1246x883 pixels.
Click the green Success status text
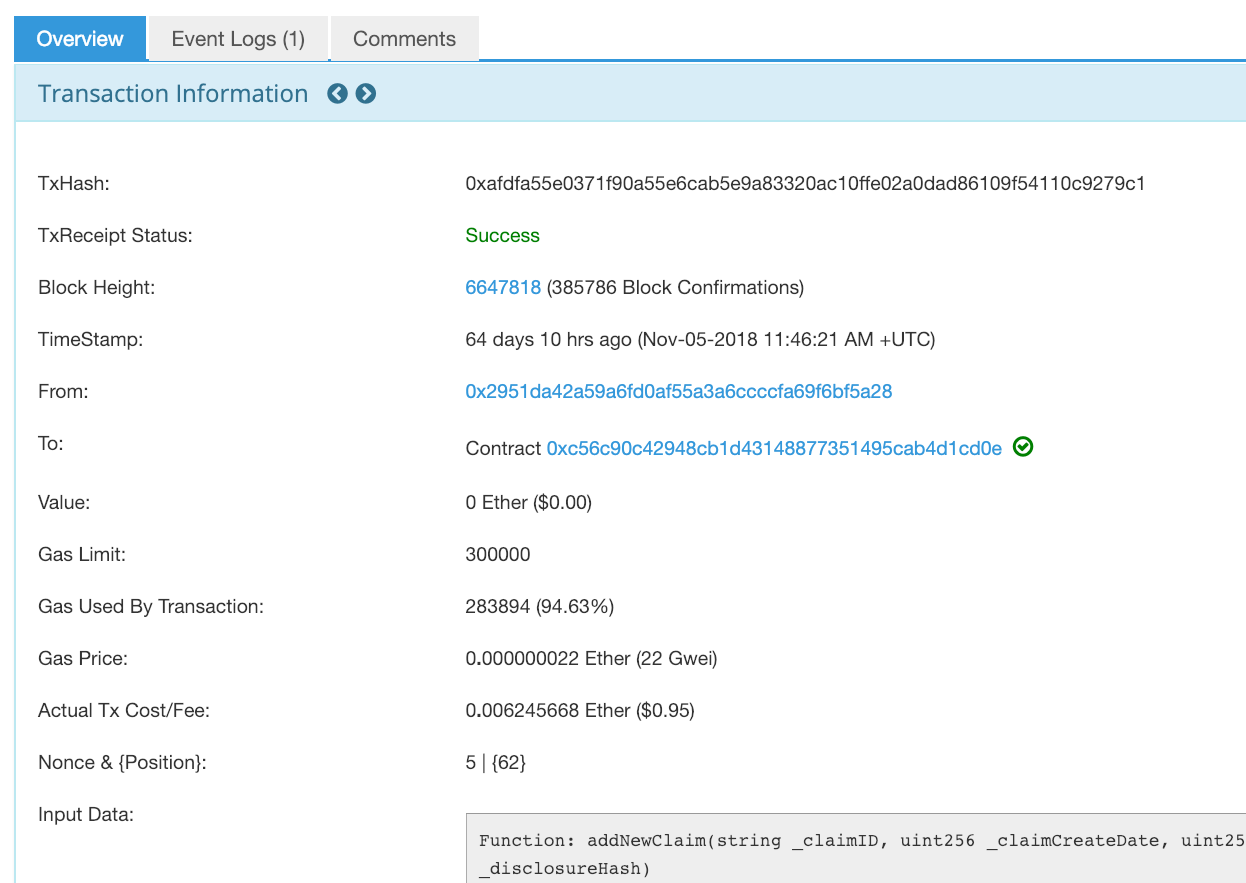click(x=502, y=235)
